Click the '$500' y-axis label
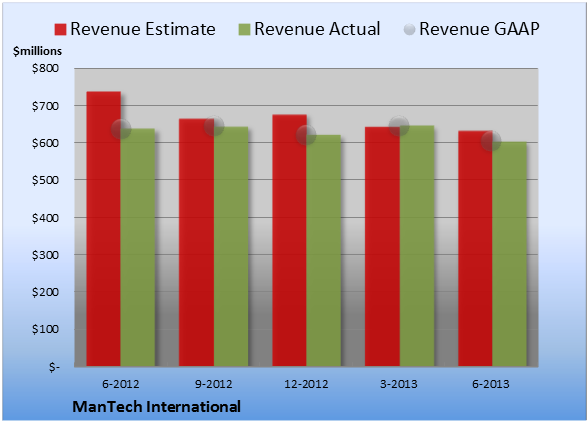 [45, 180]
